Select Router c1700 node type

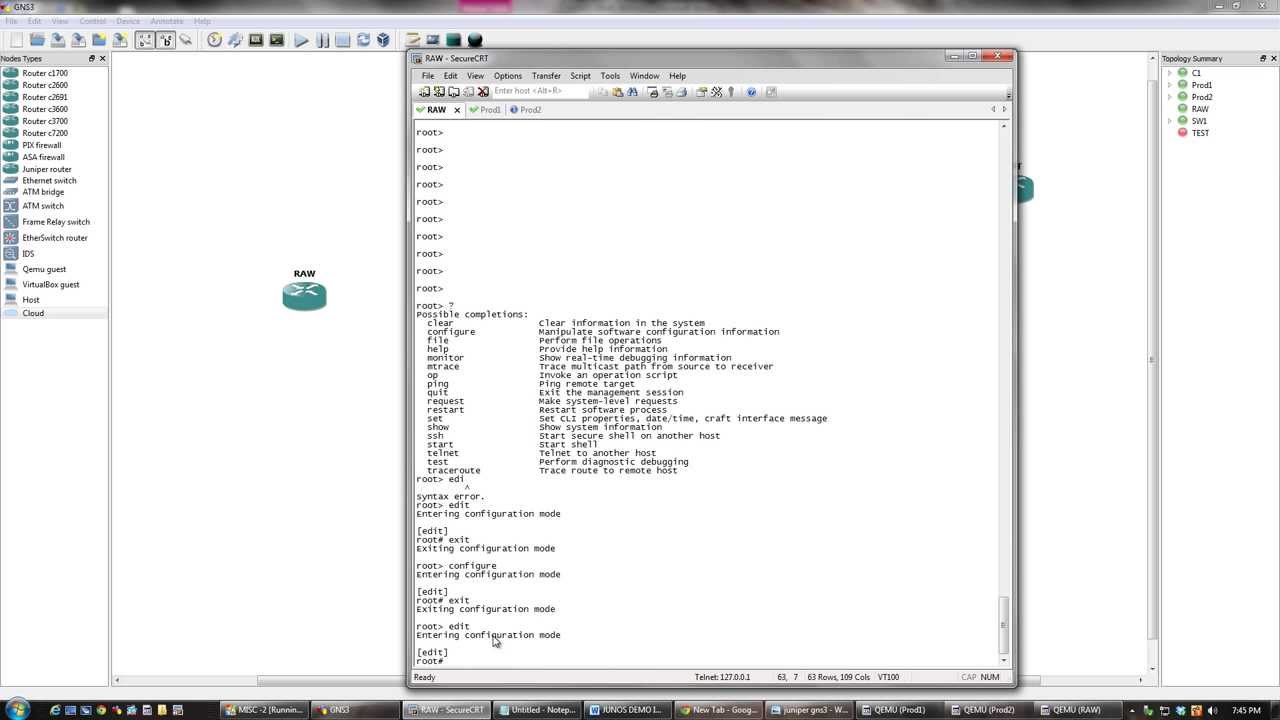[x=45, y=73]
